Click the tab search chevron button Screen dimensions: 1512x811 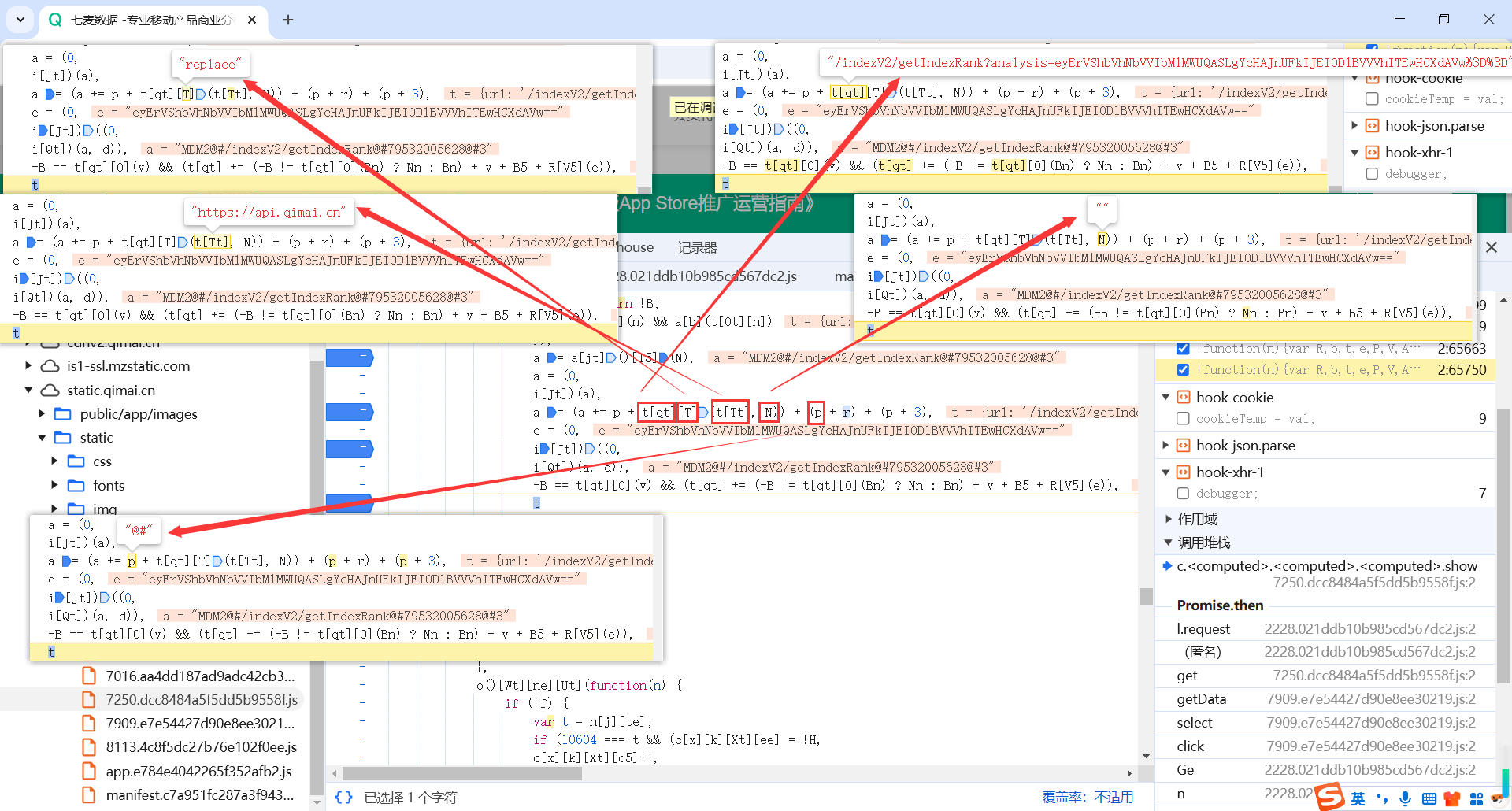coord(20,20)
